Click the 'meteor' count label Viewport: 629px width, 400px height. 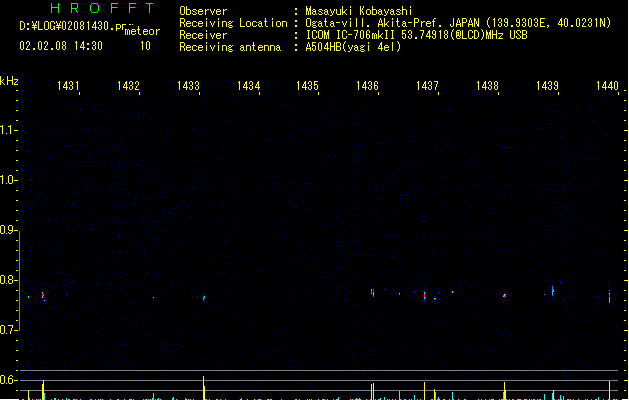click(142, 31)
